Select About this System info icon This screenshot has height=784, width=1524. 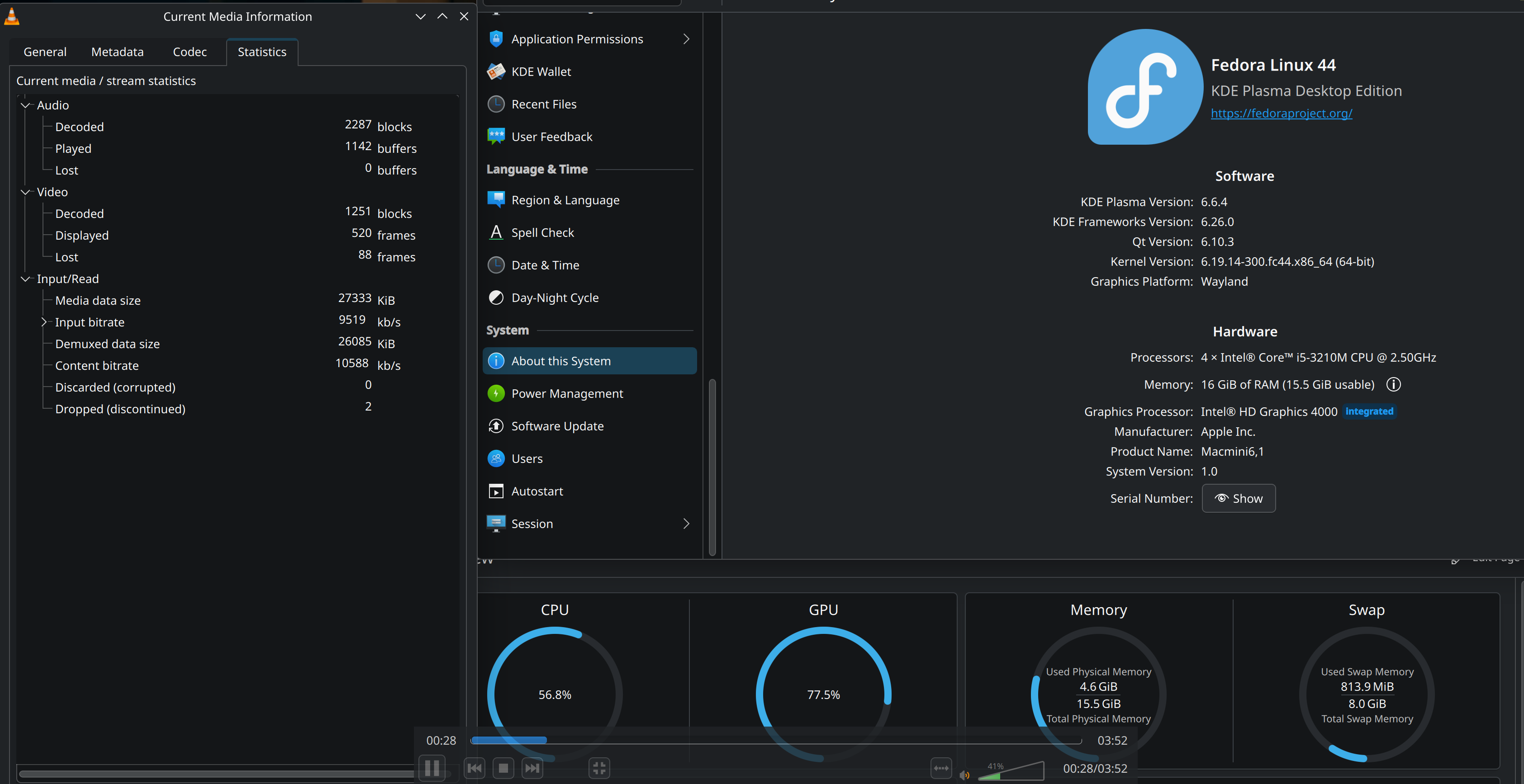coord(496,361)
